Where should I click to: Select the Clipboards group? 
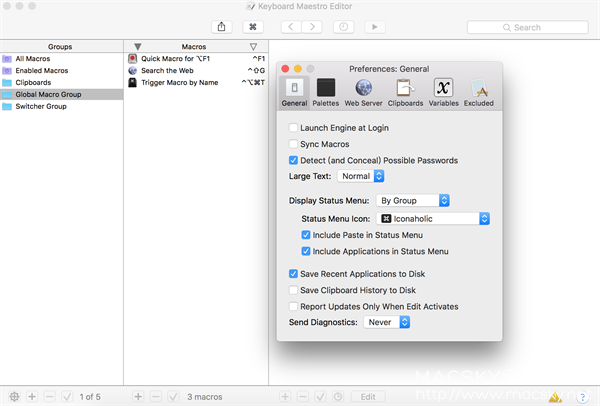[x=62, y=82]
